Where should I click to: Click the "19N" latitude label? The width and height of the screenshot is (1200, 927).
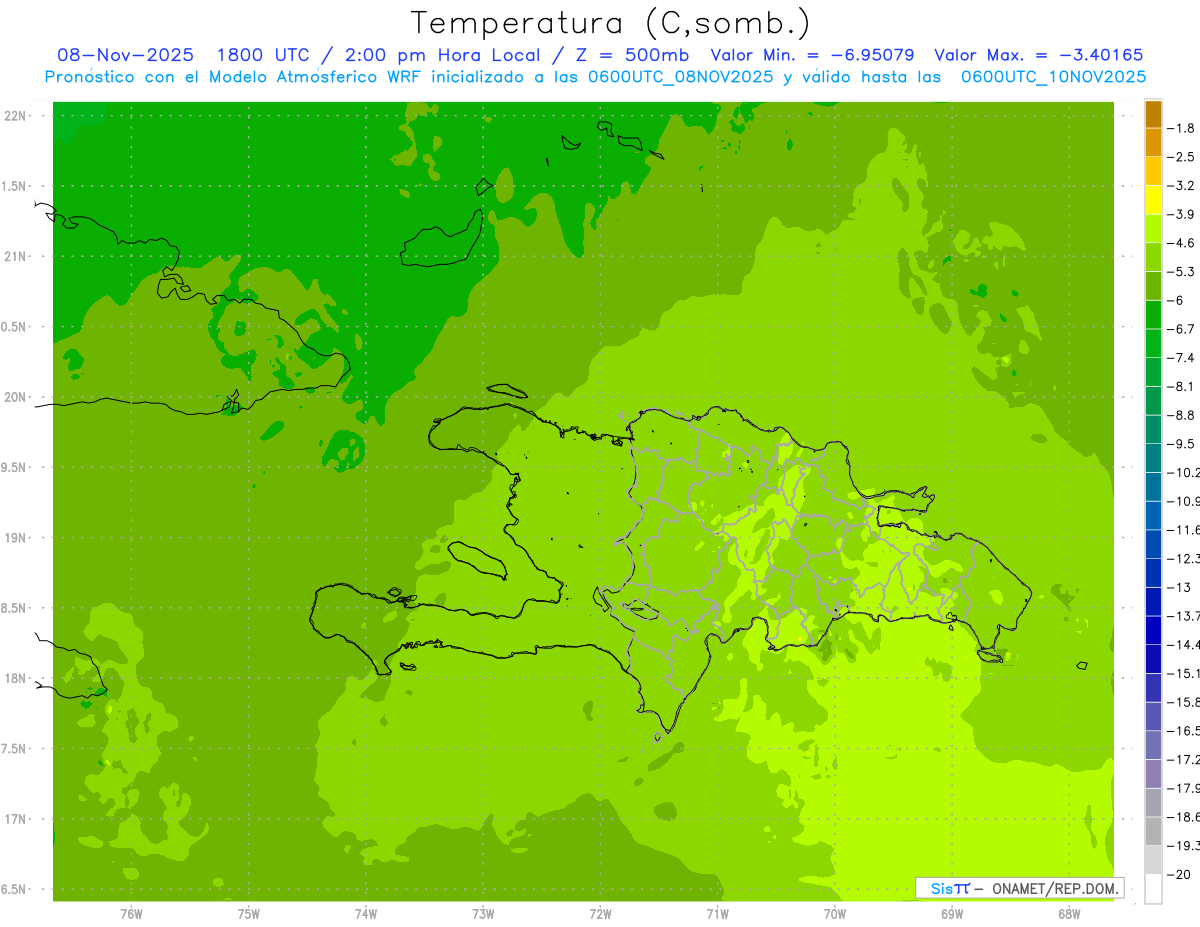[x=16, y=538]
